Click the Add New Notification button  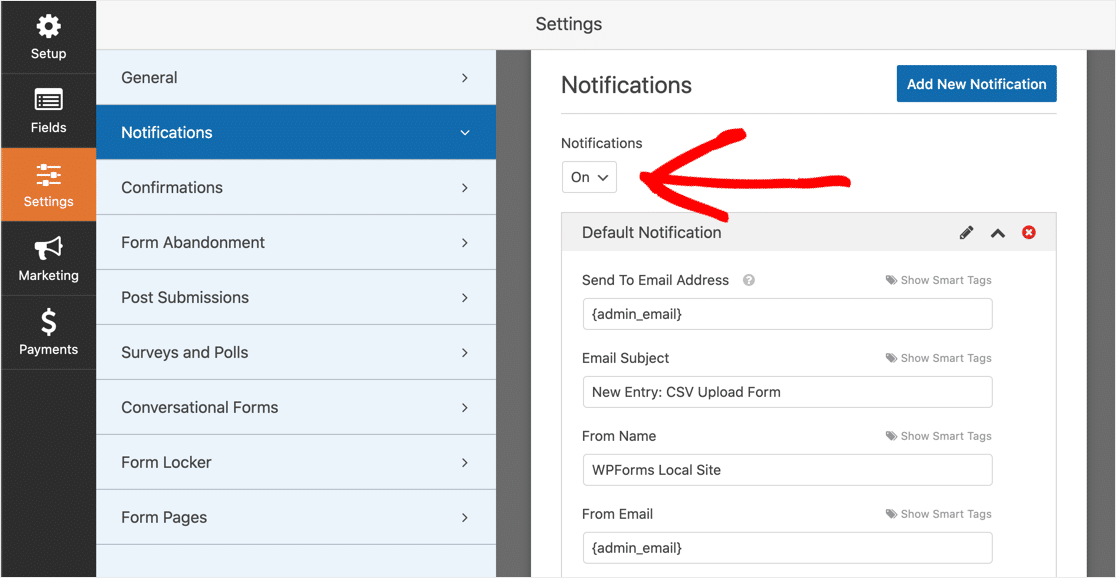[976, 84]
